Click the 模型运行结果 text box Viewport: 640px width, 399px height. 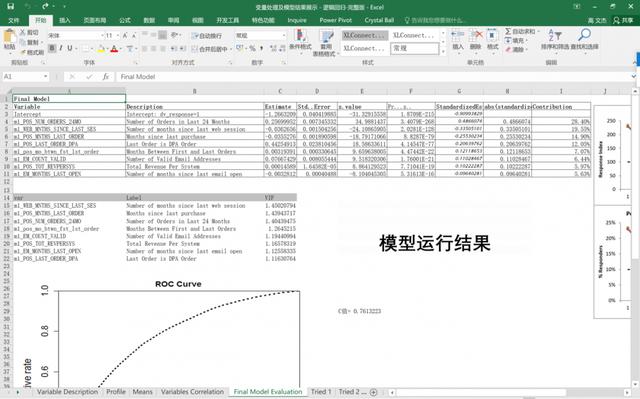[x=434, y=244]
